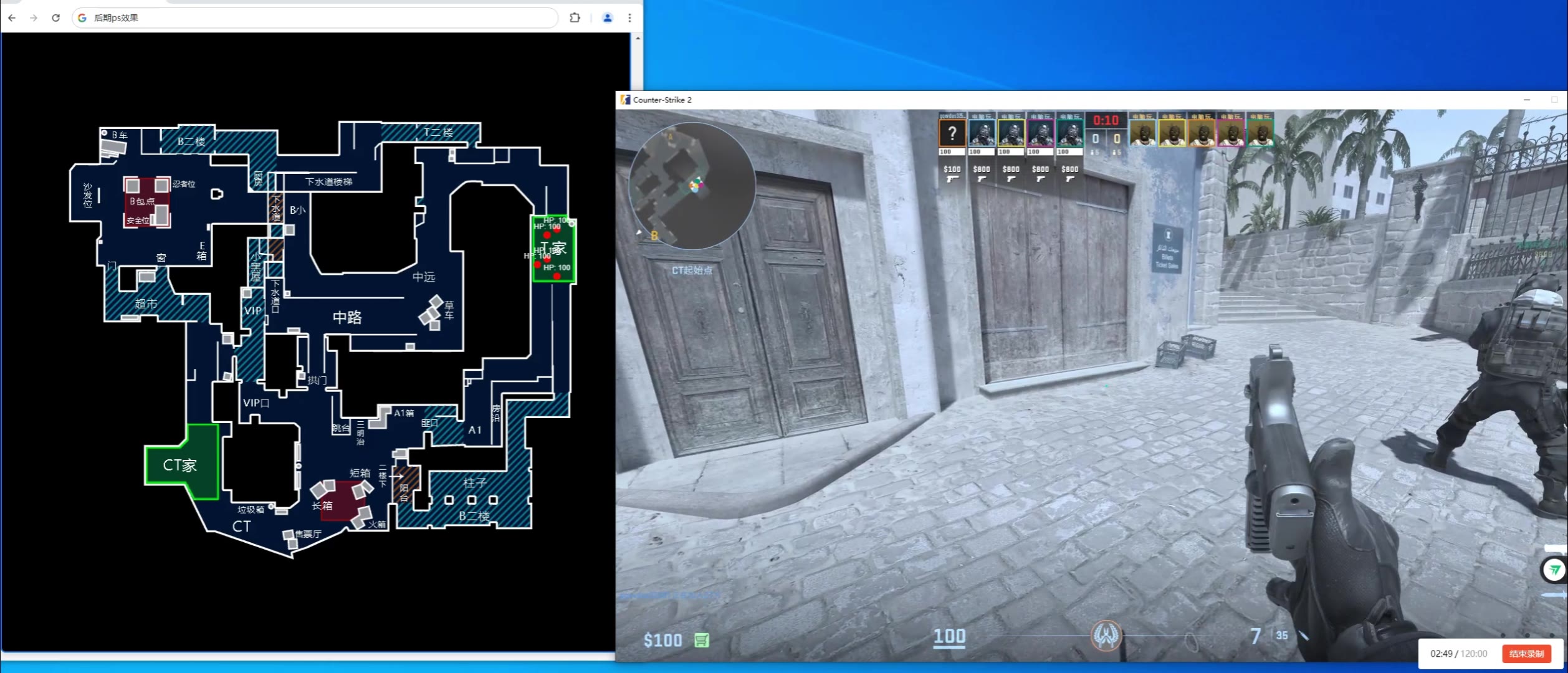The width and height of the screenshot is (1568, 673).
Task: Click the 售票厅 label on the map
Action: [308, 534]
